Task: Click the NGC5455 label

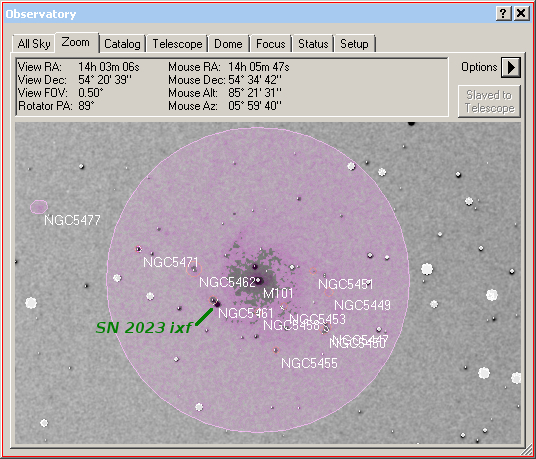Action: pyautogui.click(x=309, y=363)
